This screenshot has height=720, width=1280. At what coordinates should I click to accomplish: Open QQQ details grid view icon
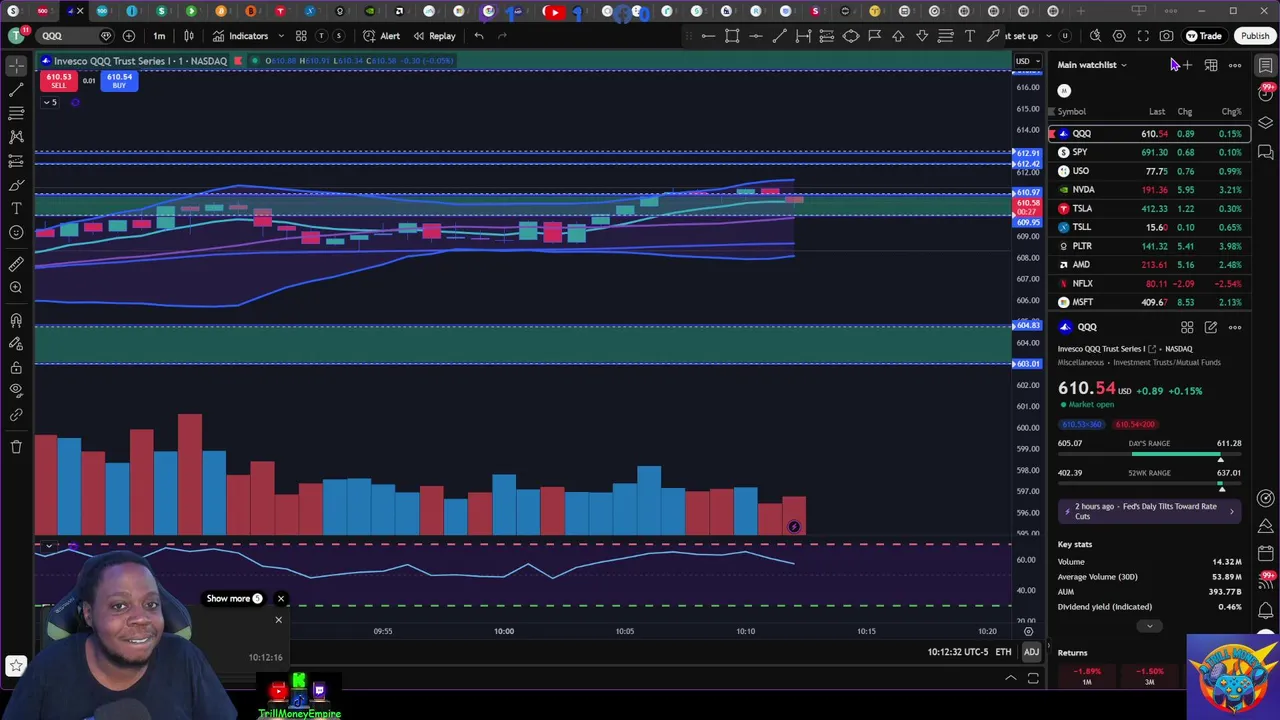1187,327
